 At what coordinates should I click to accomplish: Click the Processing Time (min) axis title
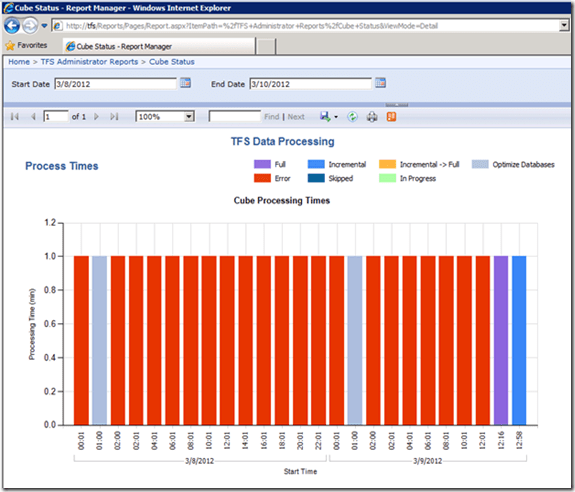(32, 324)
